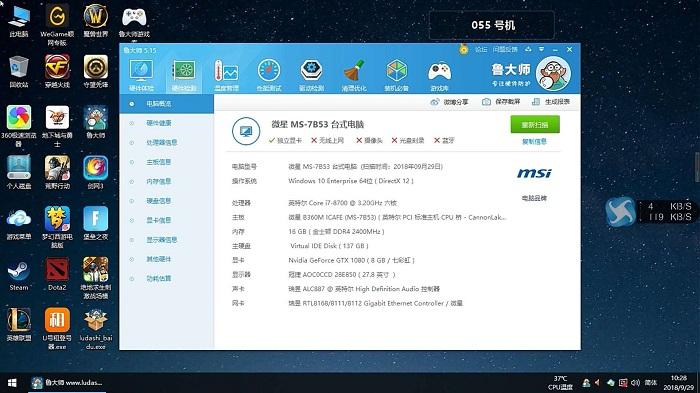Click the '16 GB DDR4 2400MHz' memory value
700x393 pixels.
click(x=336, y=231)
